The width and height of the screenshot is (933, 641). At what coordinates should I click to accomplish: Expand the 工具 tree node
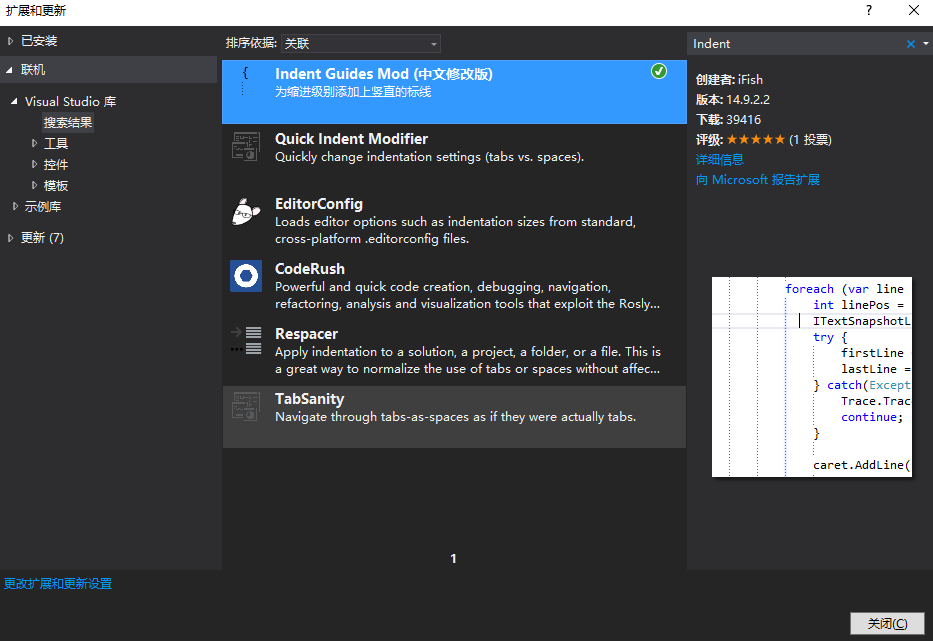(x=35, y=143)
